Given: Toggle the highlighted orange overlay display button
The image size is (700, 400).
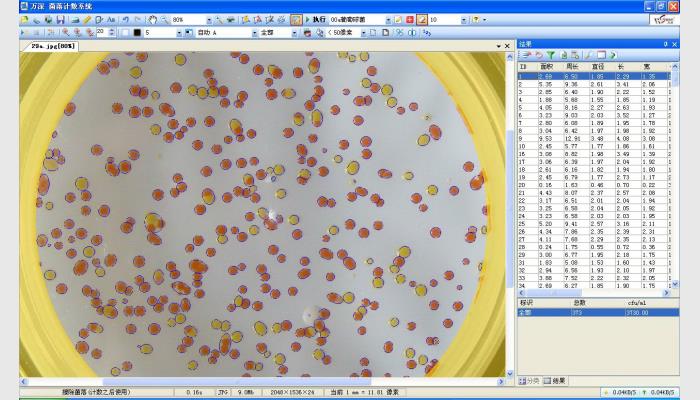Looking at the screenshot, I should (296, 19).
